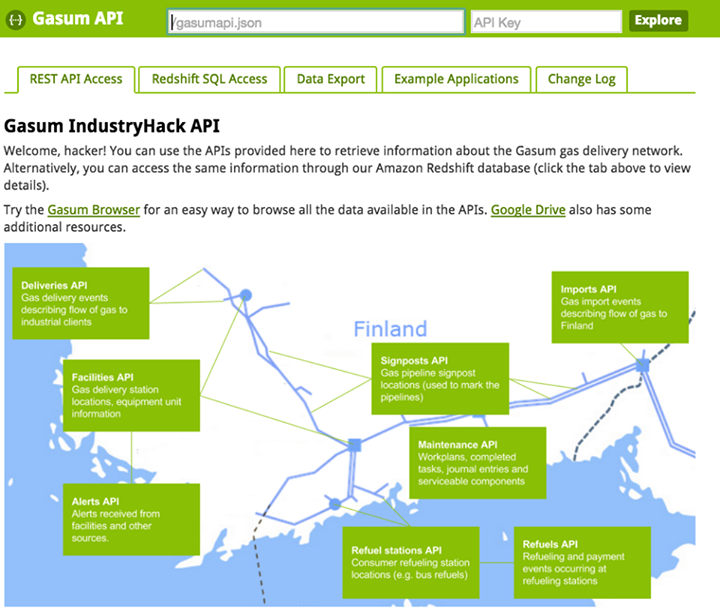Click the Gasum API swagger logo icon
The width and height of the screenshot is (720, 614).
tap(16, 20)
